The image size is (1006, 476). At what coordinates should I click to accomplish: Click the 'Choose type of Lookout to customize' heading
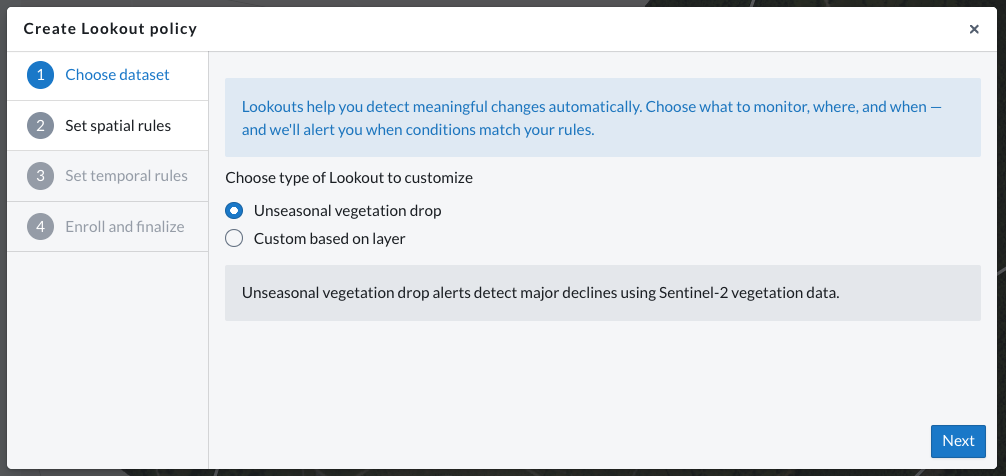point(349,178)
